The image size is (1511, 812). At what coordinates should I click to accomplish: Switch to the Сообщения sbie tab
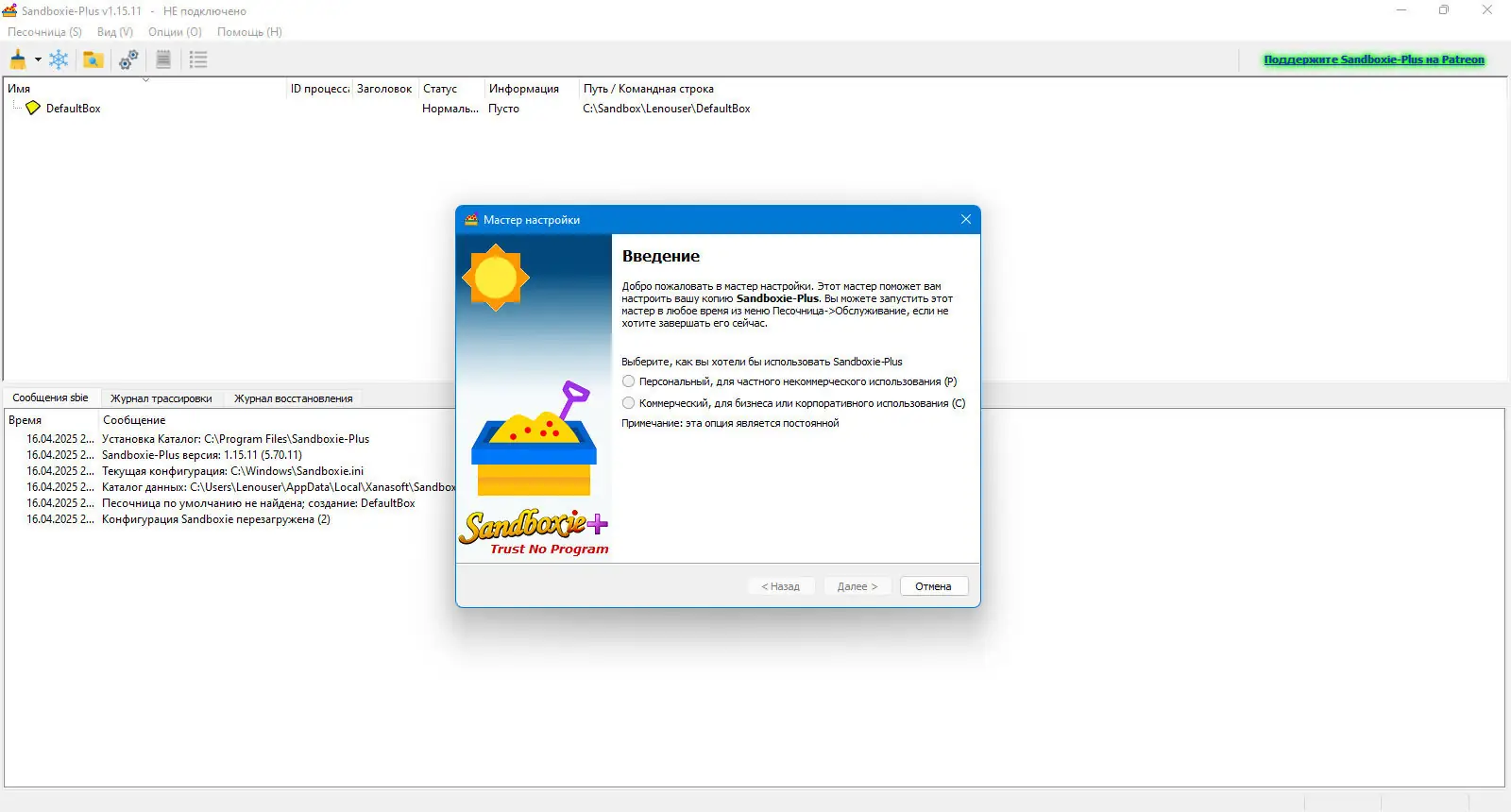pyautogui.click(x=50, y=398)
